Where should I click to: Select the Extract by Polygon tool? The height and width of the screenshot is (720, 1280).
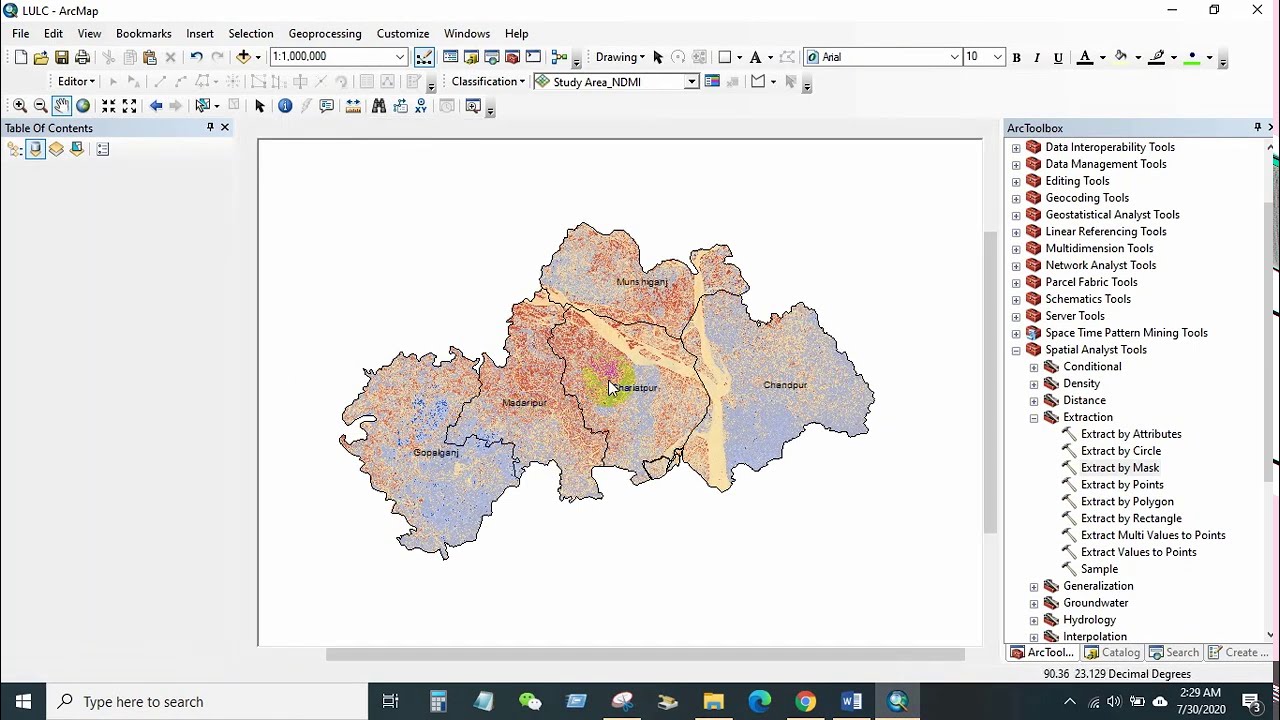tap(1117, 502)
